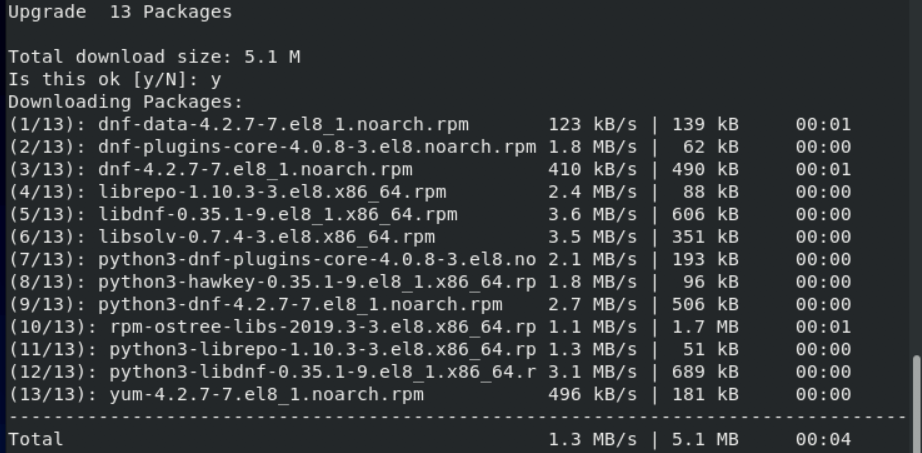The height and width of the screenshot is (453, 922).
Task: Click the "Is this ok [y/N]: y" prompt
Action: [x=115, y=79]
